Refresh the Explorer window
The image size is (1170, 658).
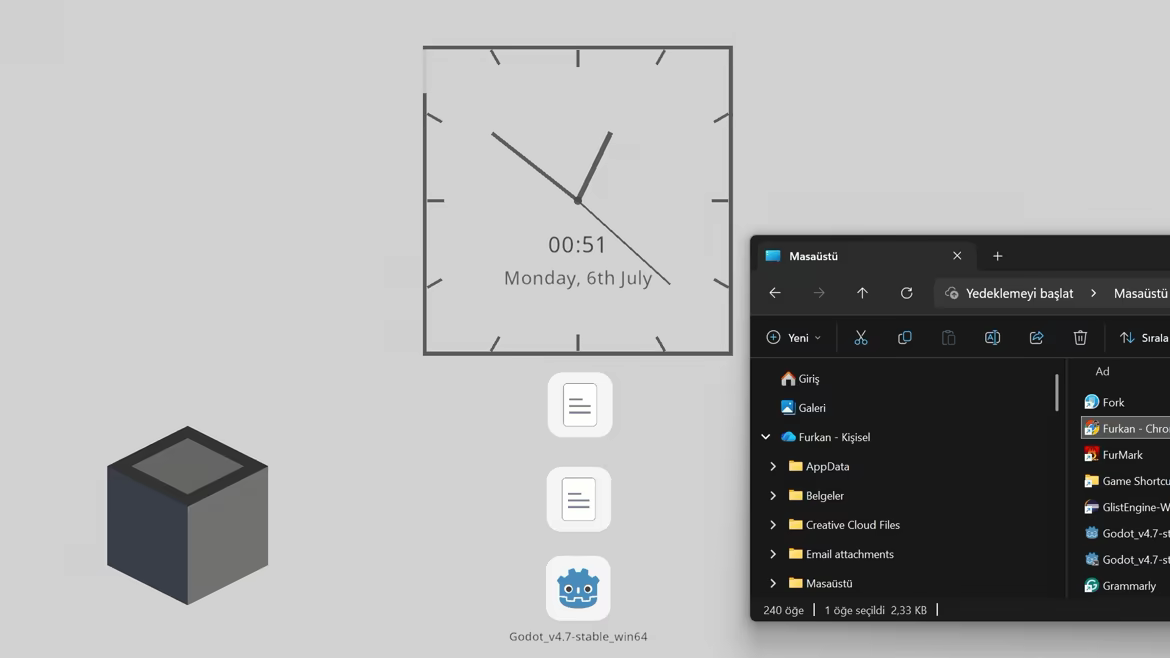[x=907, y=293]
